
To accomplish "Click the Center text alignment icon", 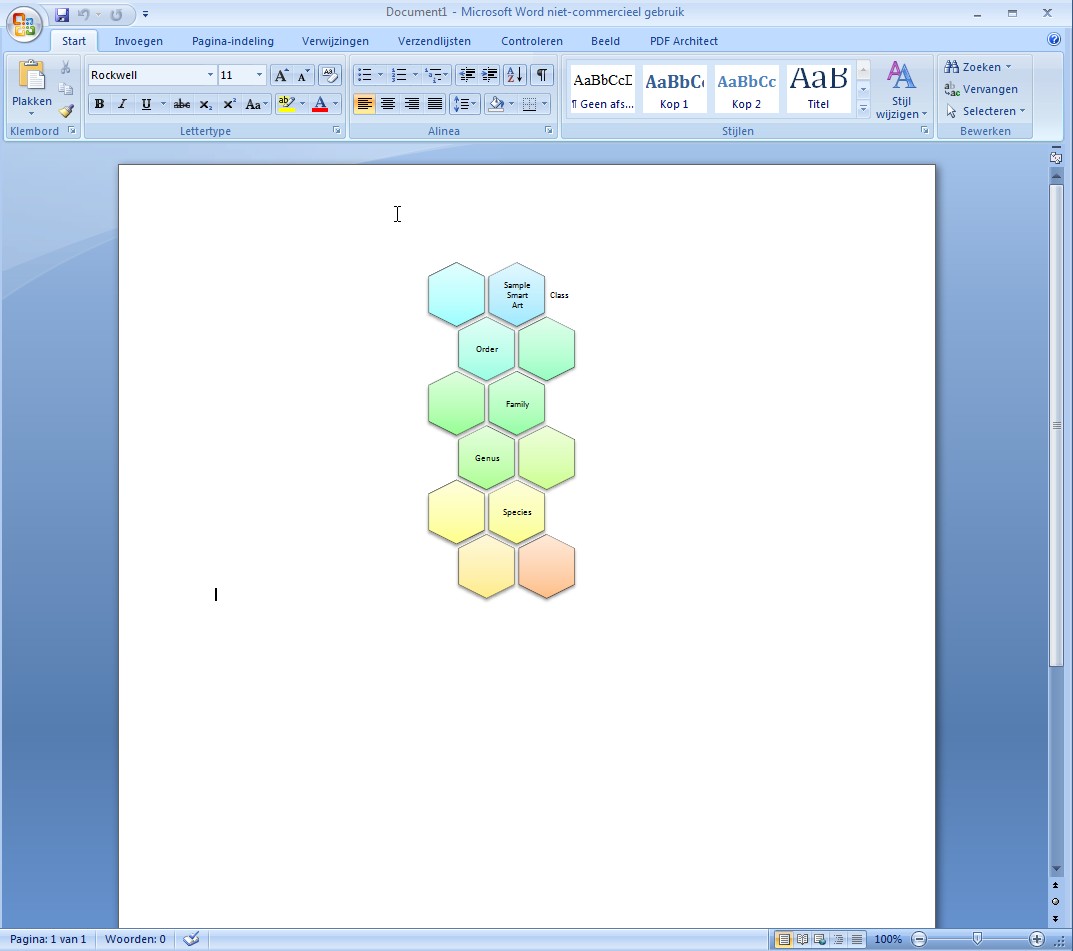I will pos(388,104).
